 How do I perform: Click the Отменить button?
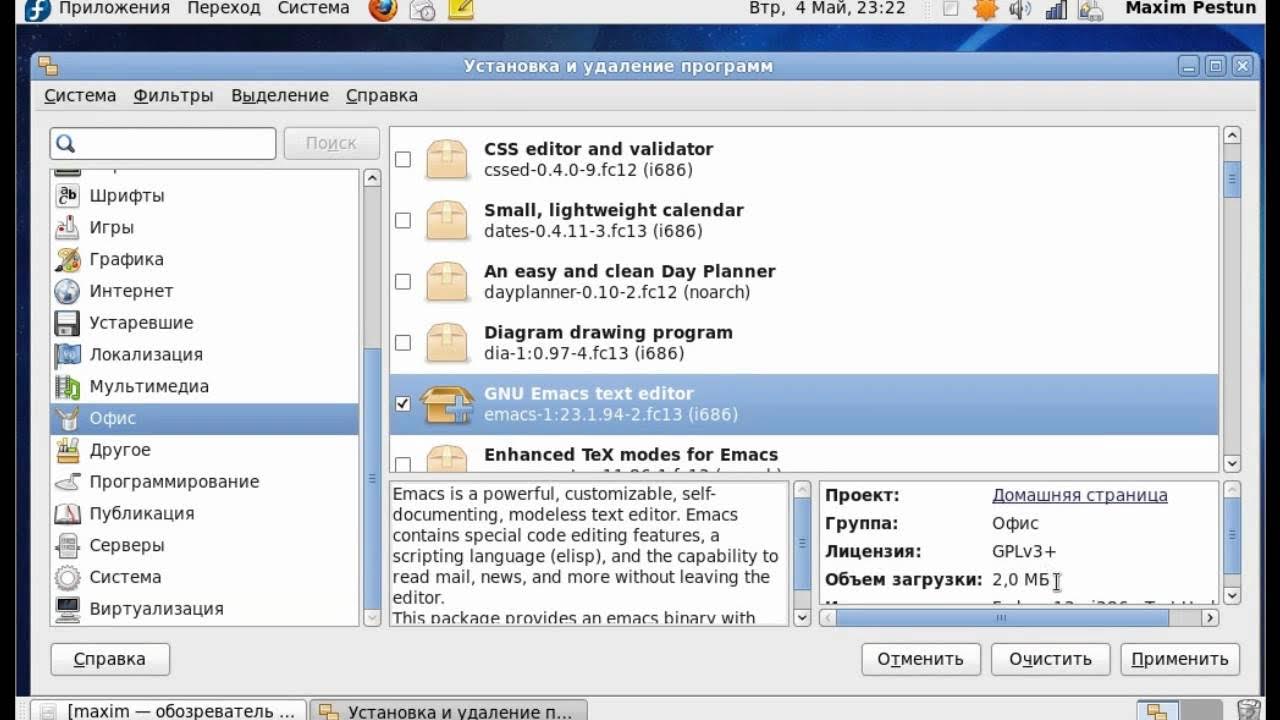click(x=920, y=659)
